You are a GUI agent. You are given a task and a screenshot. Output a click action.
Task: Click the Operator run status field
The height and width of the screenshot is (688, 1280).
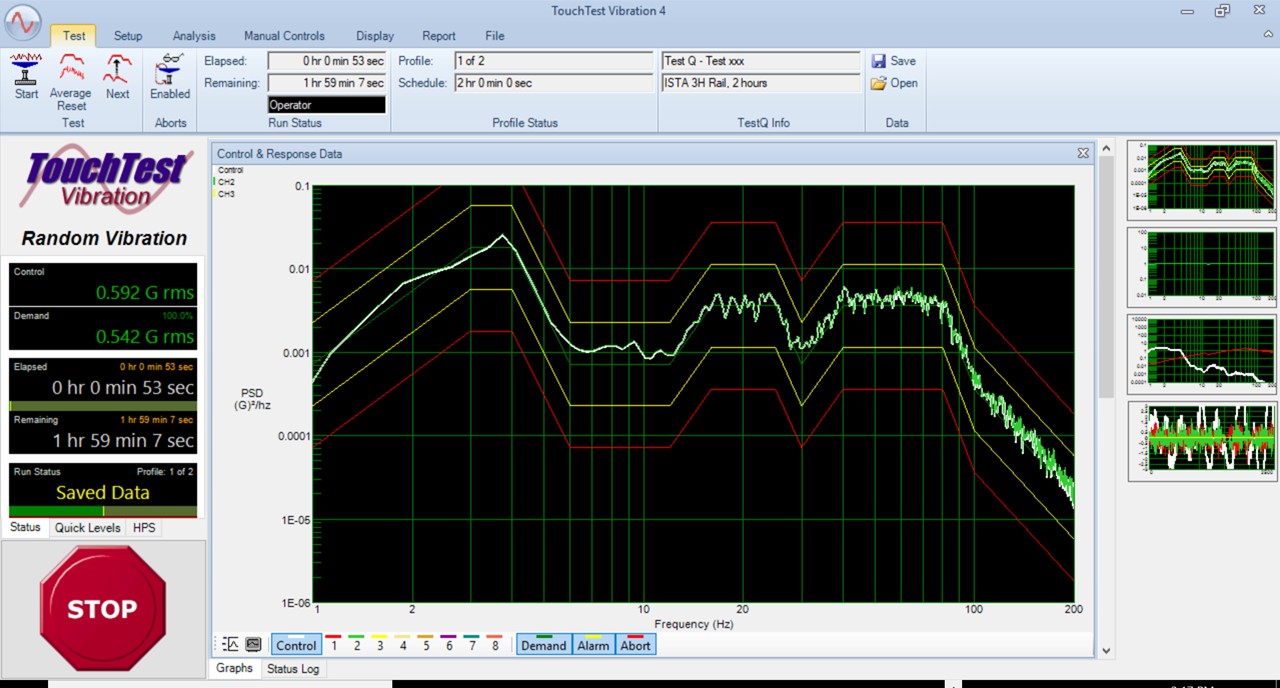coord(327,105)
